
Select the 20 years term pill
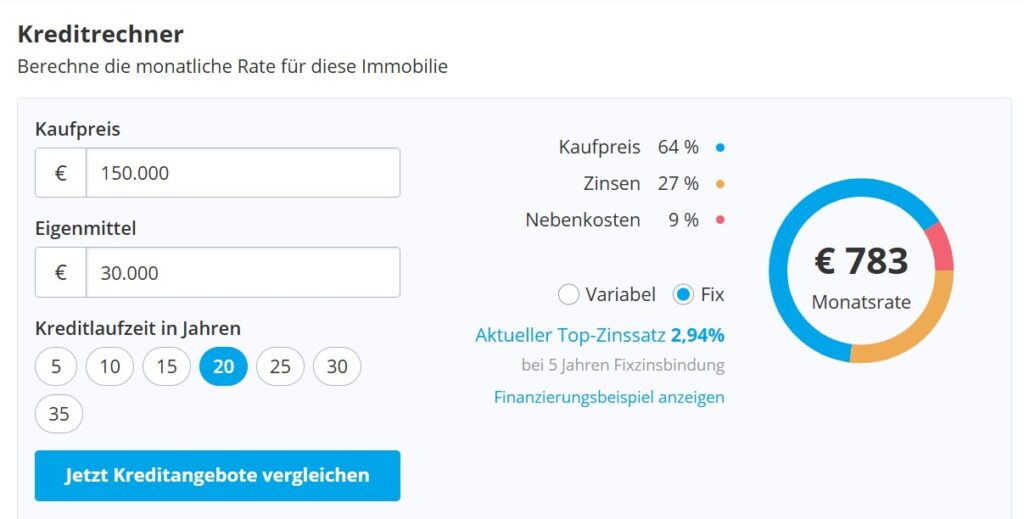pos(224,367)
